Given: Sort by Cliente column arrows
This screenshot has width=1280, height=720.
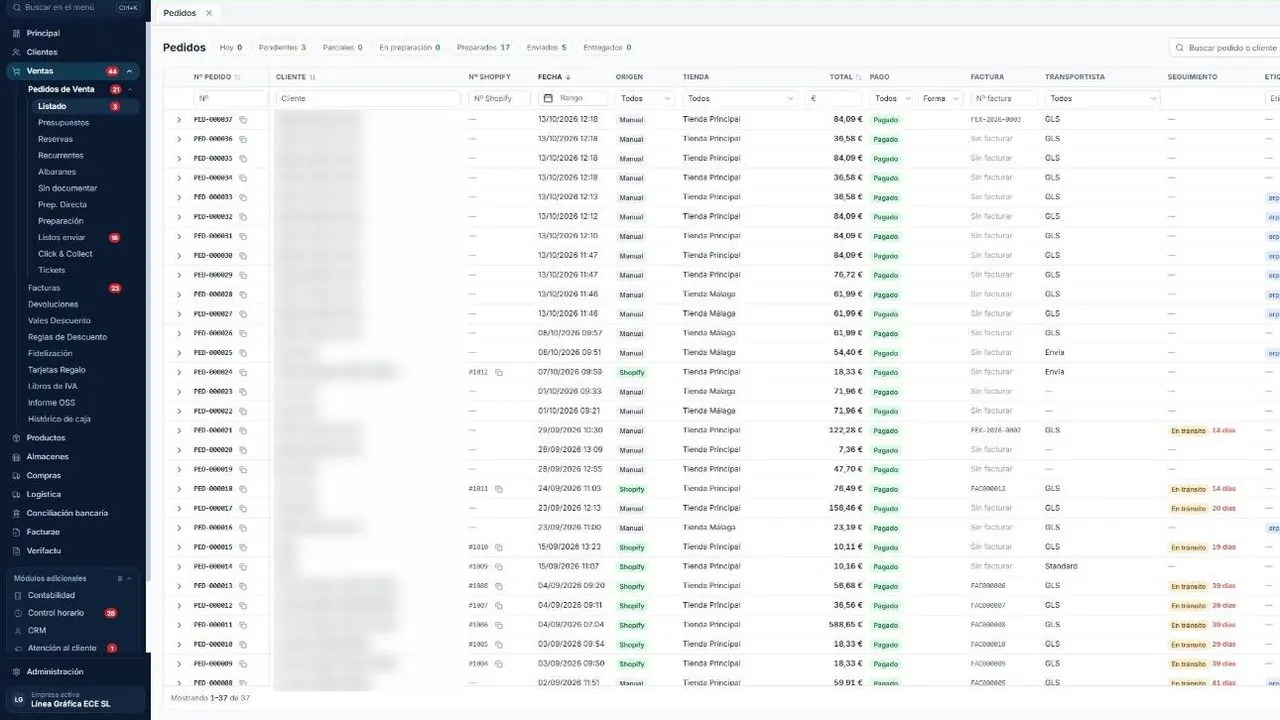Looking at the screenshot, I should [x=312, y=77].
